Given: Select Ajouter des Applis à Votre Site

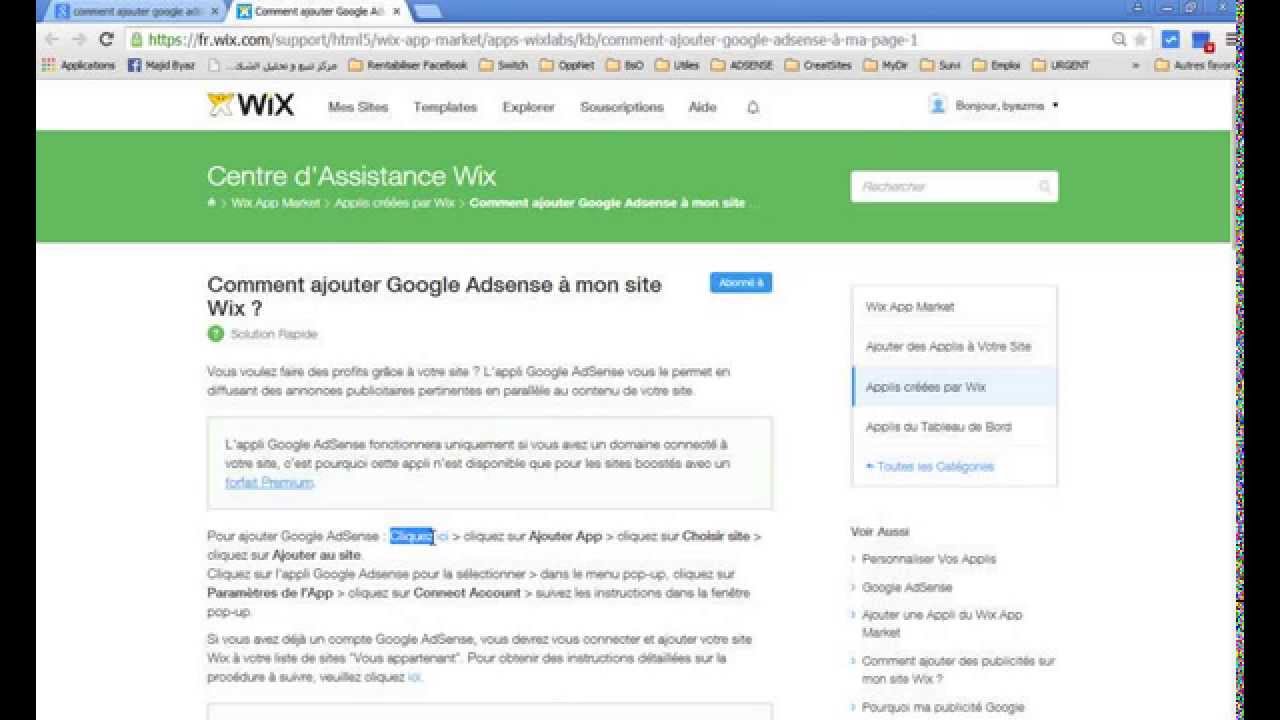Looking at the screenshot, I should pyautogui.click(x=954, y=346).
